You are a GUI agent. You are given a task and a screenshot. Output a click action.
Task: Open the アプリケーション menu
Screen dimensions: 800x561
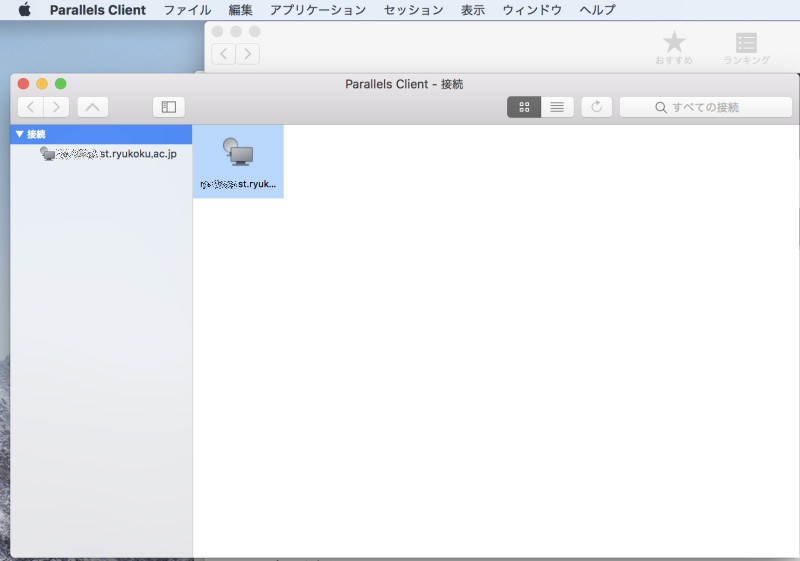[x=318, y=10]
